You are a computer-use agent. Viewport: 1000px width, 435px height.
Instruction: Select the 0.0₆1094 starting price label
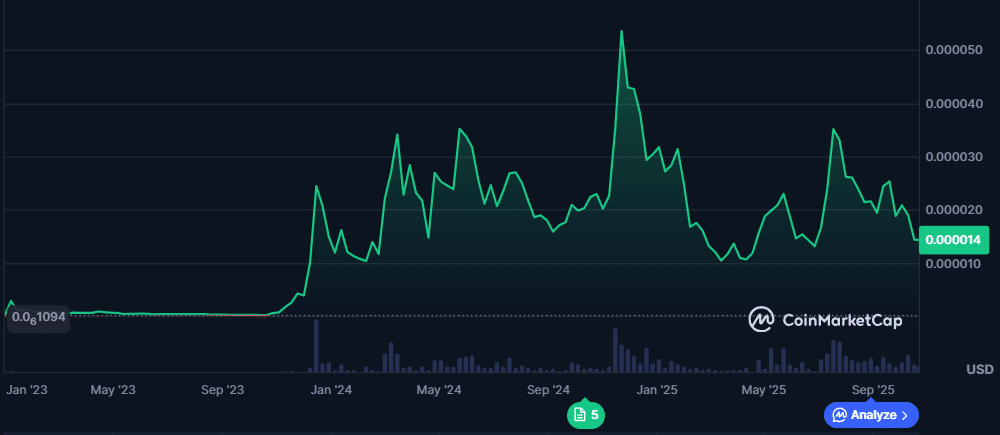(39, 317)
